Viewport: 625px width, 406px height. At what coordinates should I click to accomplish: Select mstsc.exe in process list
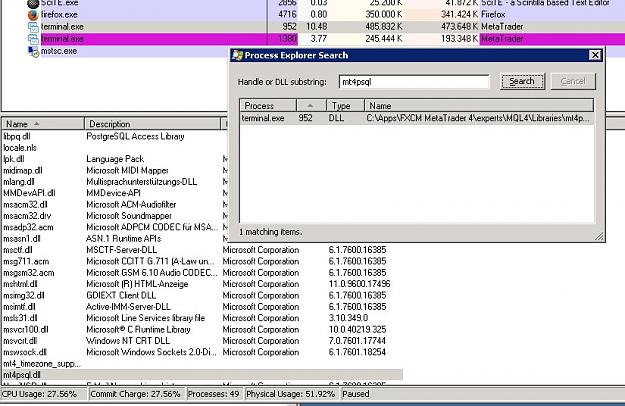59,51
